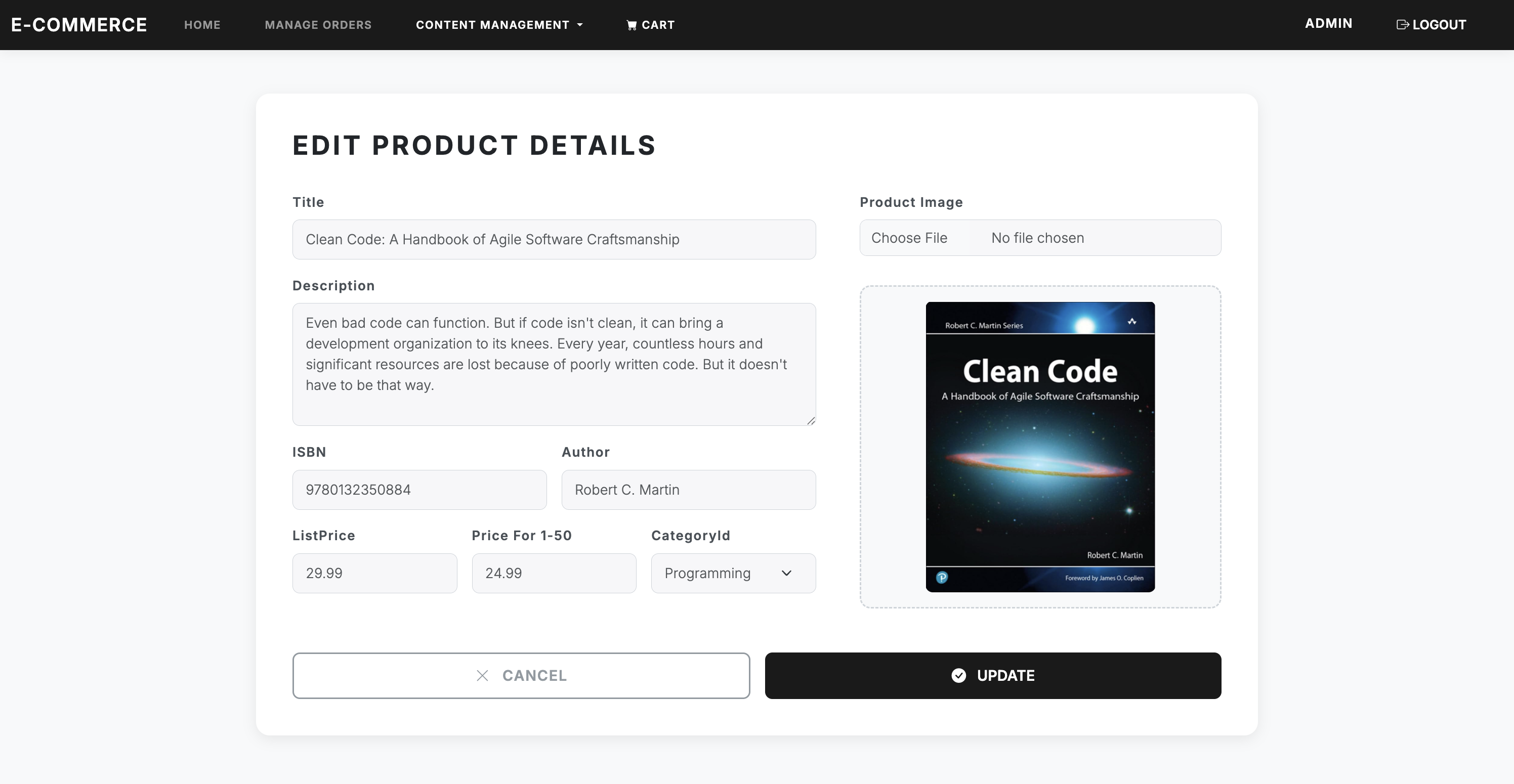This screenshot has height=784, width=1514.
Task: Click the Clean Code book cover thumbnail
Action: 1040,447
